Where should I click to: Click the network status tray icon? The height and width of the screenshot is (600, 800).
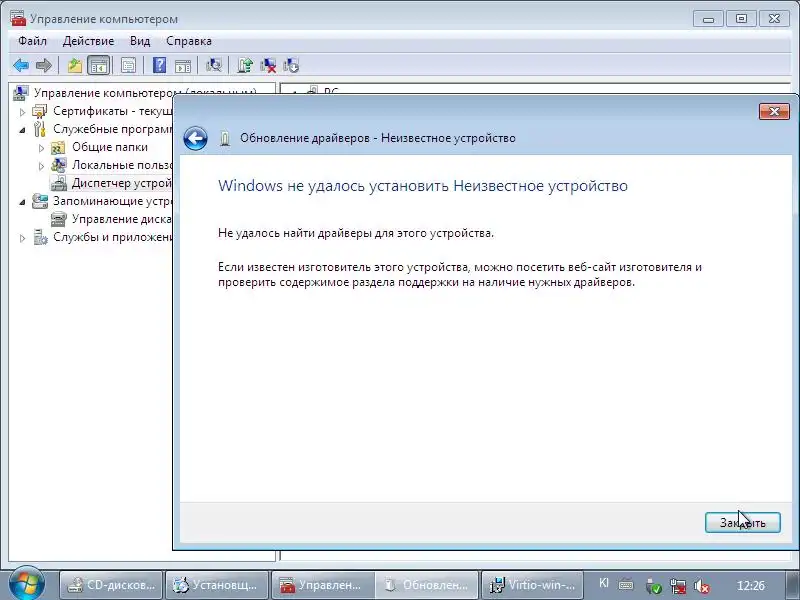(x=678, y=586)
